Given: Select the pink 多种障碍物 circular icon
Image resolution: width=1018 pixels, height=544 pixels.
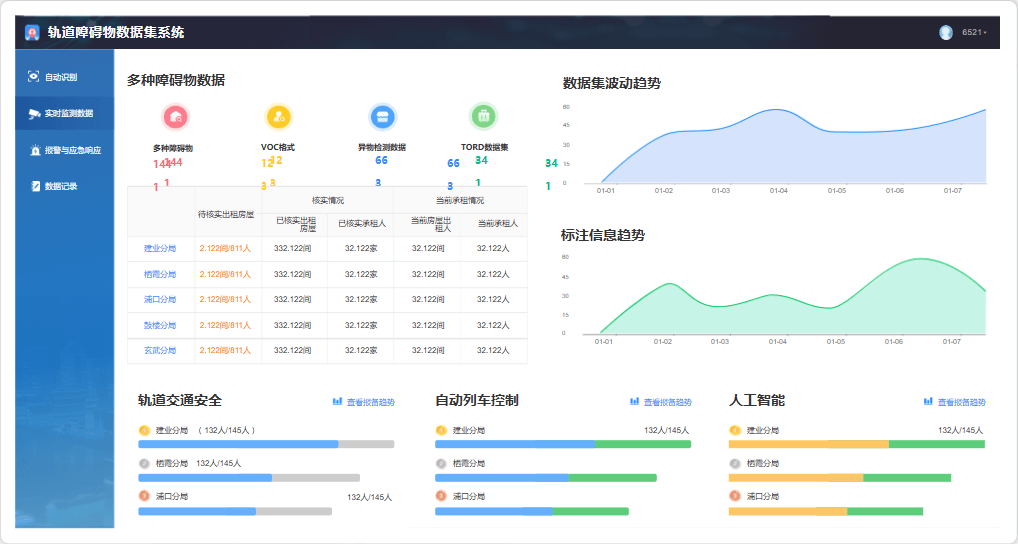Looking at the screenshot, I should click(176, 117).
